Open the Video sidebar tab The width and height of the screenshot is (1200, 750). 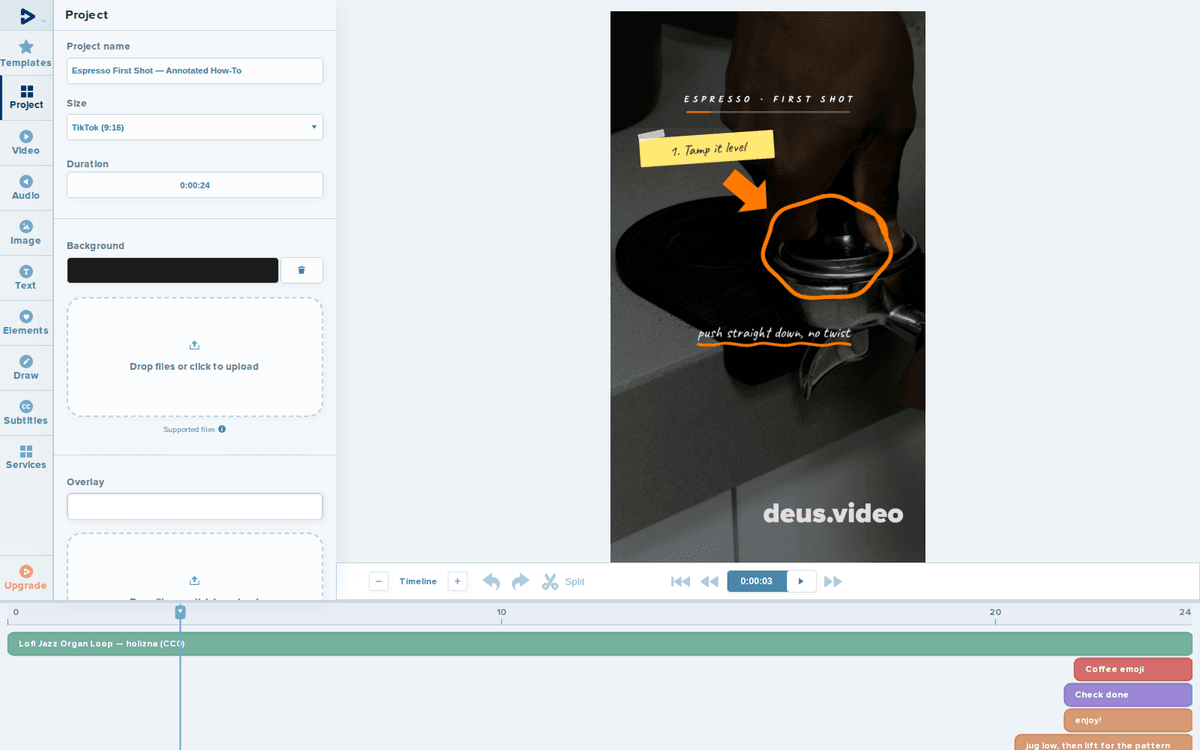26,143
